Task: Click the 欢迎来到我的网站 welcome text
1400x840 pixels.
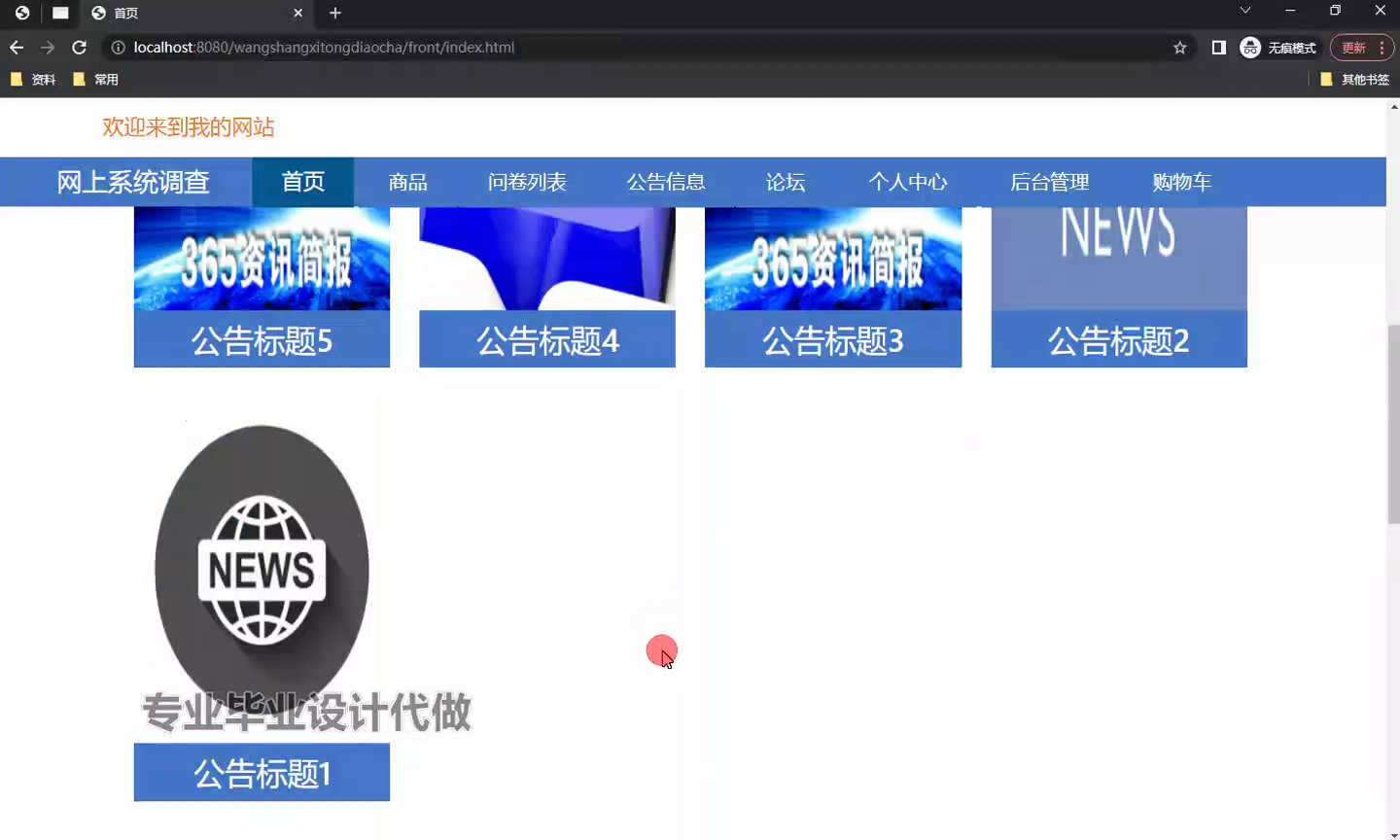Action: pos(189,127)
